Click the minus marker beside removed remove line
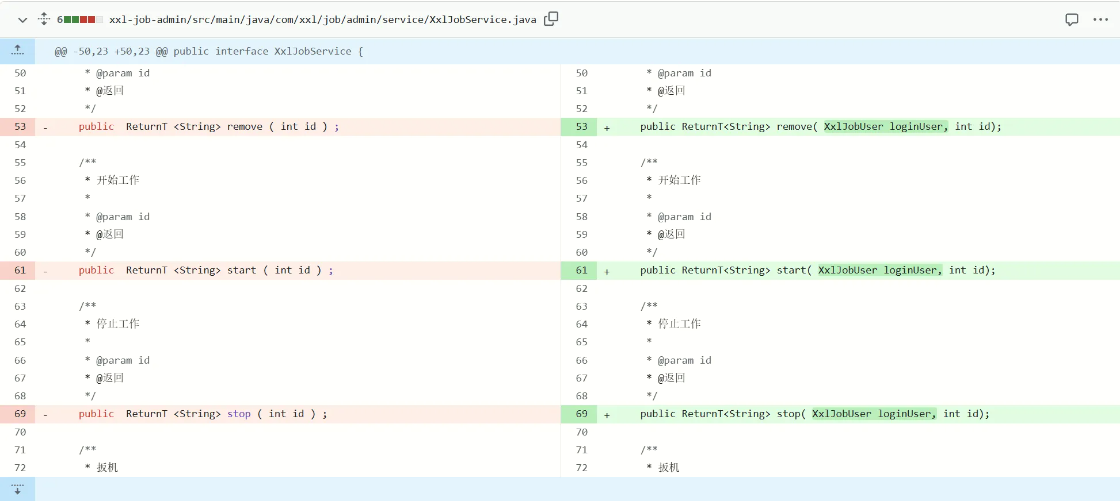 click(45, 127)
